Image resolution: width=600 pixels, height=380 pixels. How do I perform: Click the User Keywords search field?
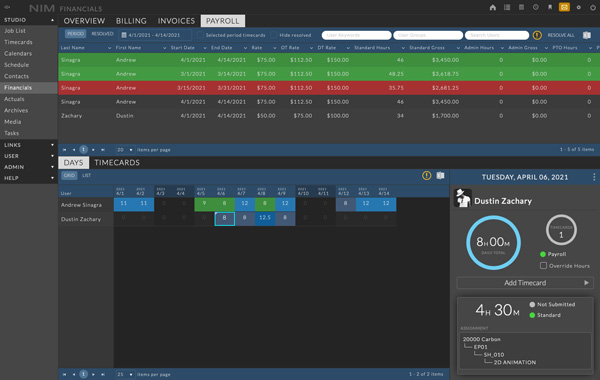[x=357, y=35]
